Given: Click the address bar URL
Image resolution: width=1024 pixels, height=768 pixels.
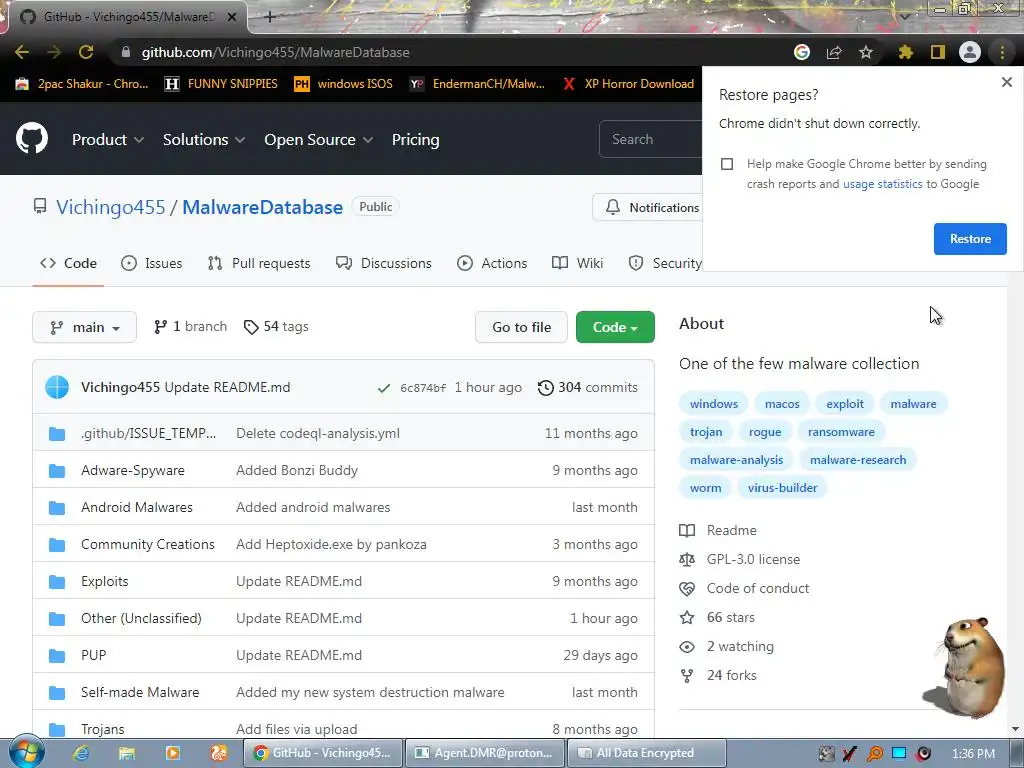Looking at the screenshot, I should point(275,52).
